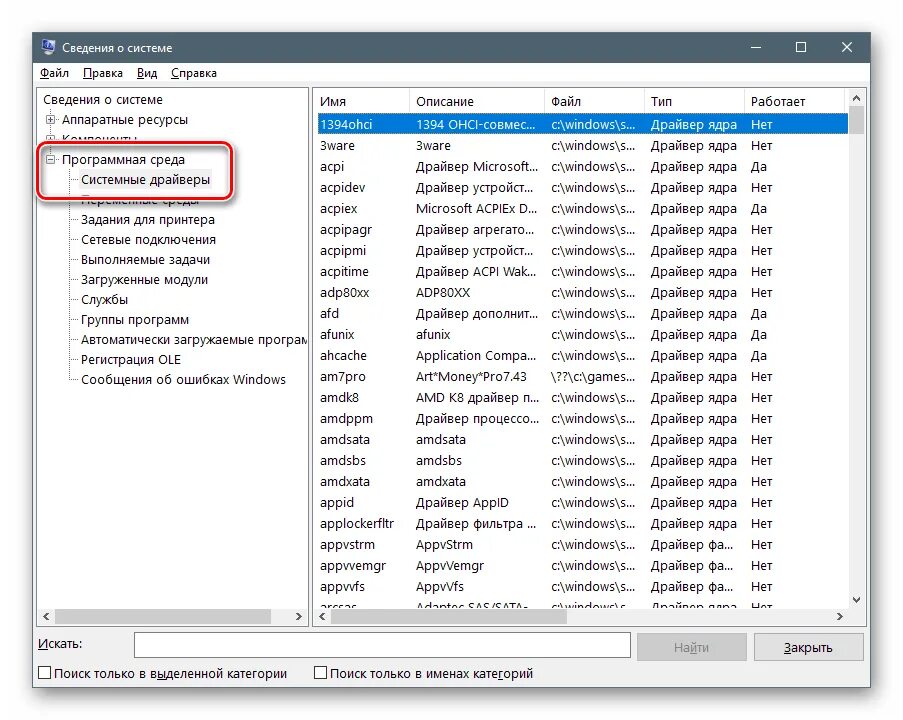Viewport: 903px width, 720px height.
Task: Select the root Сведения о системе tree item
Action: (103, 100)
